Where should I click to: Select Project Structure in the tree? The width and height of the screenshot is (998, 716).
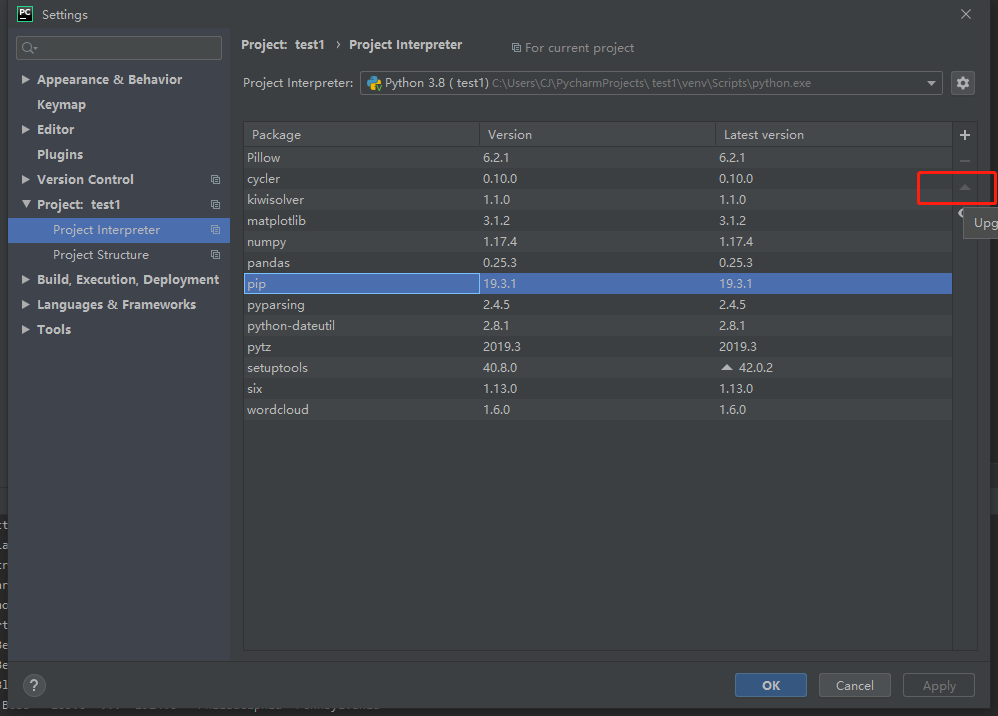pyautogui.click(x=118, y=255)
